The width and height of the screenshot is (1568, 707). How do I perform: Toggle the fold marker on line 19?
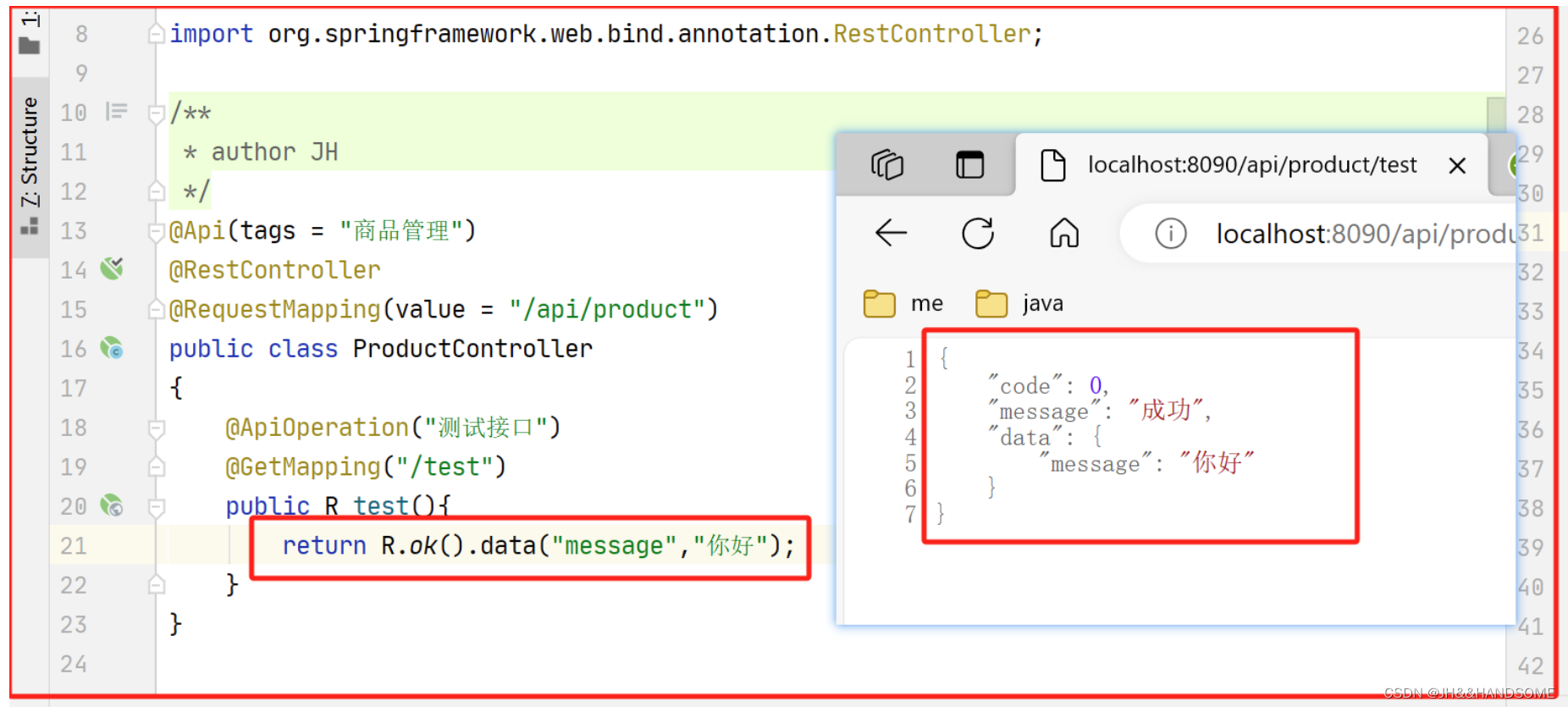[x=156, y=467]
